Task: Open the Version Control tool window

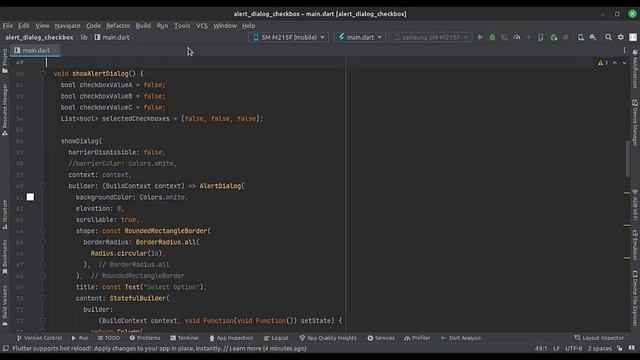Action: click(x=39, y=338)
